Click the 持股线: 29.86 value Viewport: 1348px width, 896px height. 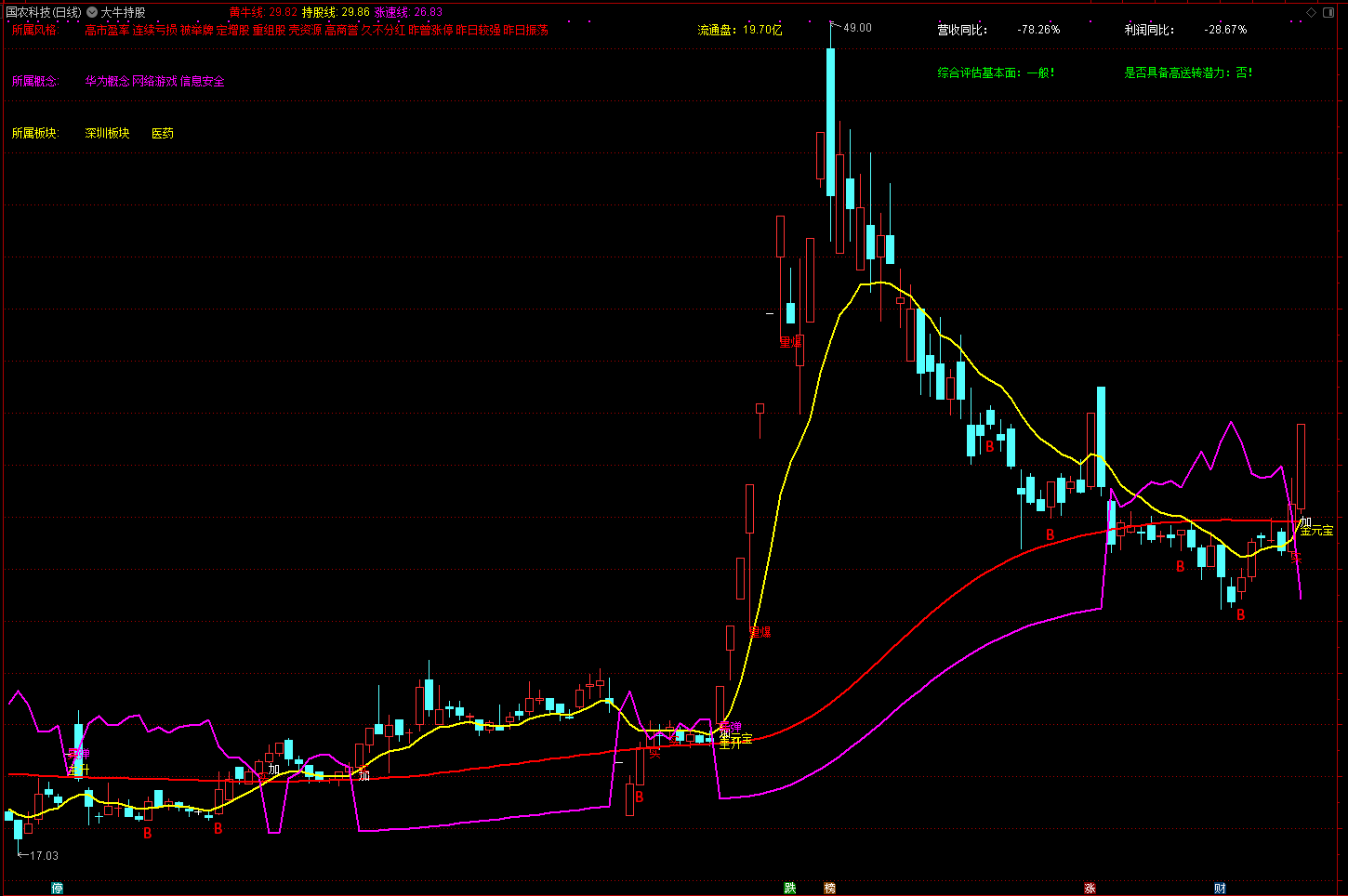[336, 13]
